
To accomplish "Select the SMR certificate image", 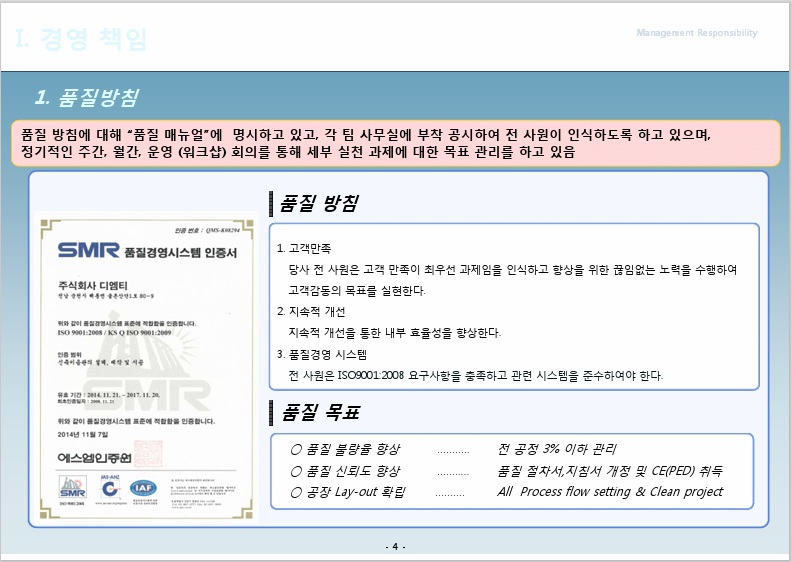I will click(x=147, y=369).
